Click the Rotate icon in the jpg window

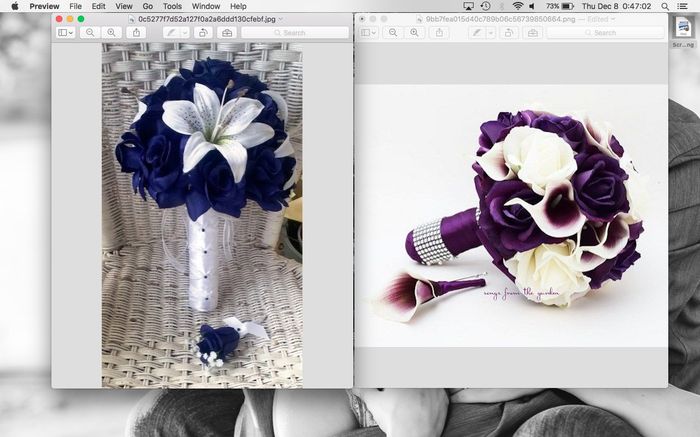tap(203, 33)
